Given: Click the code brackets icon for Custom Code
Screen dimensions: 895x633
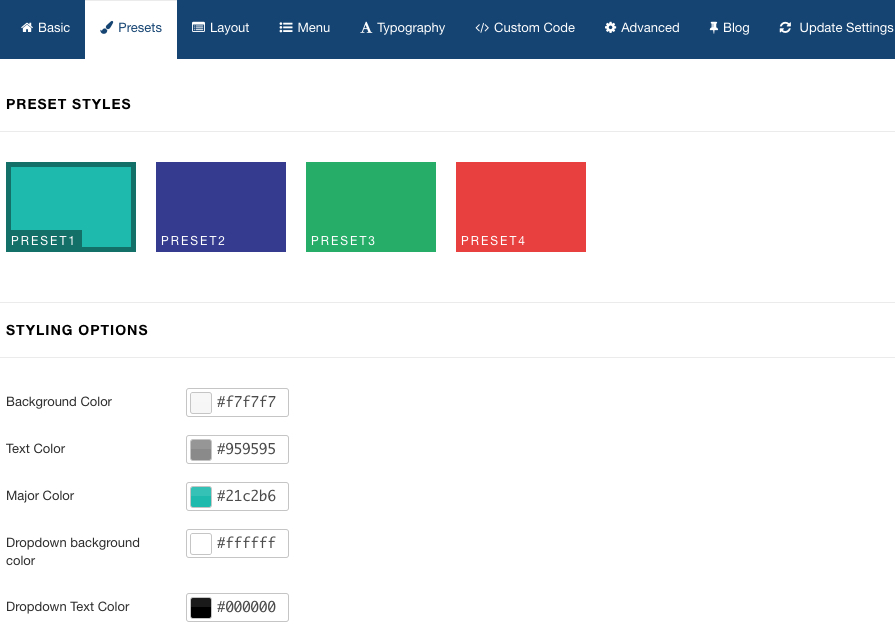Looking at the screenshot, I should (482, 28).
